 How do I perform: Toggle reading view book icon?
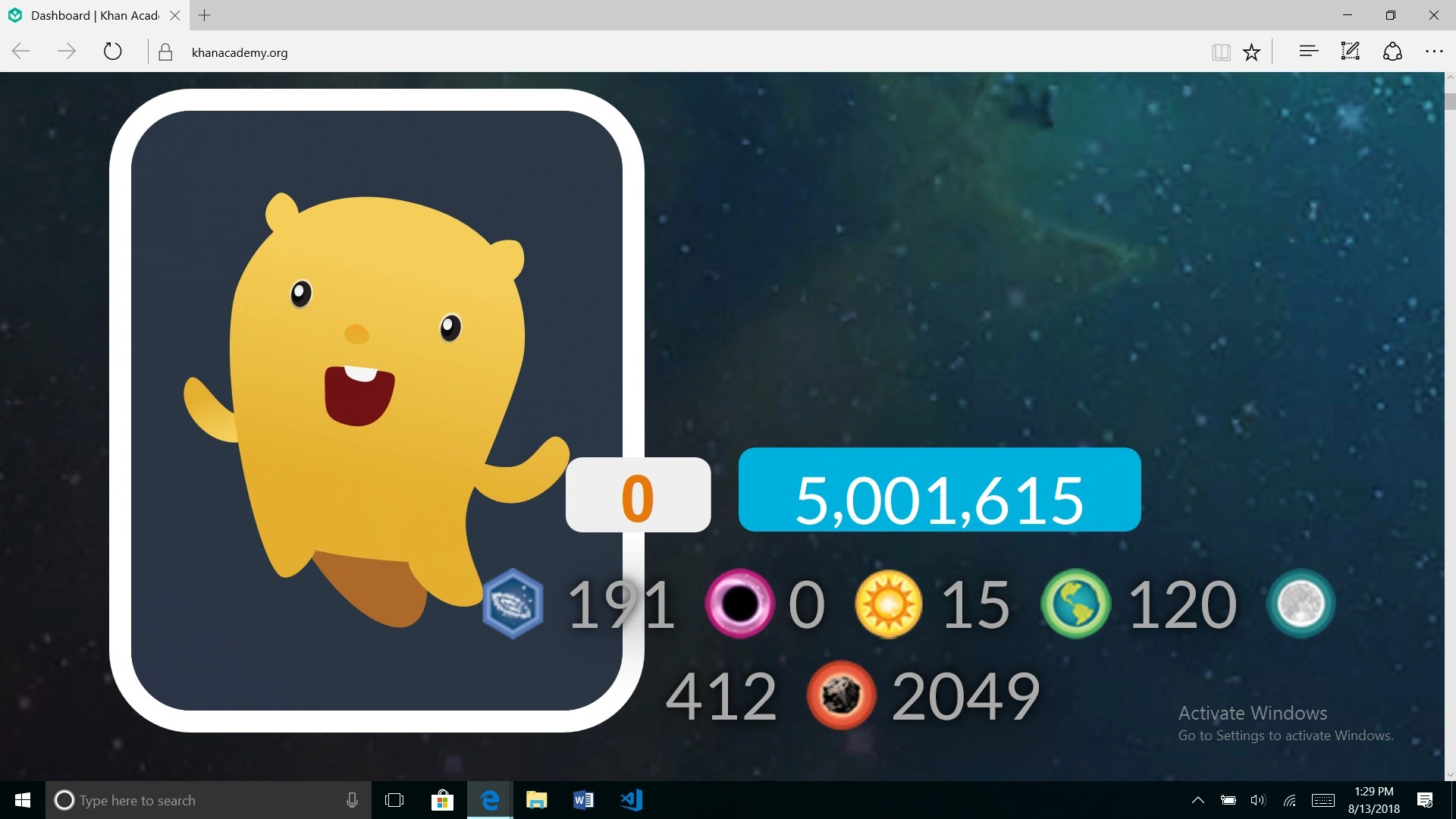[1221, 52]
